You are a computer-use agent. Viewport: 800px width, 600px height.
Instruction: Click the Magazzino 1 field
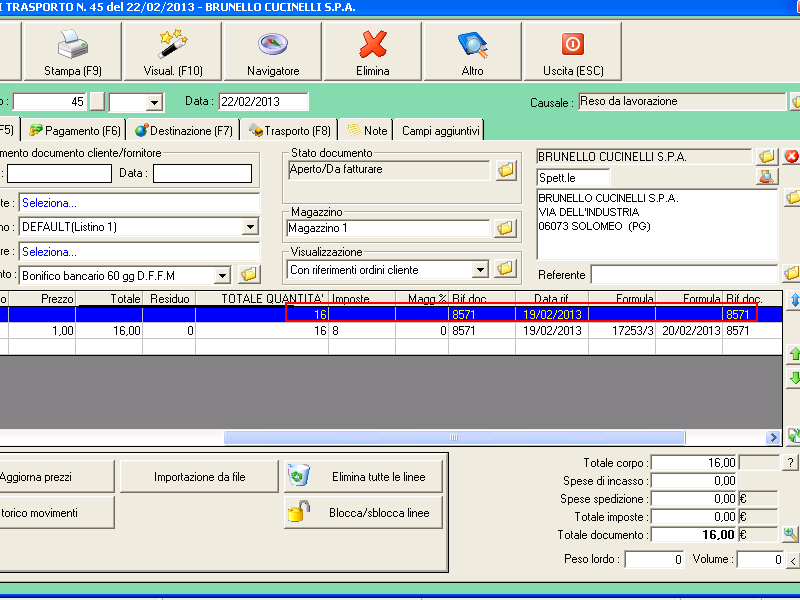click(x=388, y=228)
